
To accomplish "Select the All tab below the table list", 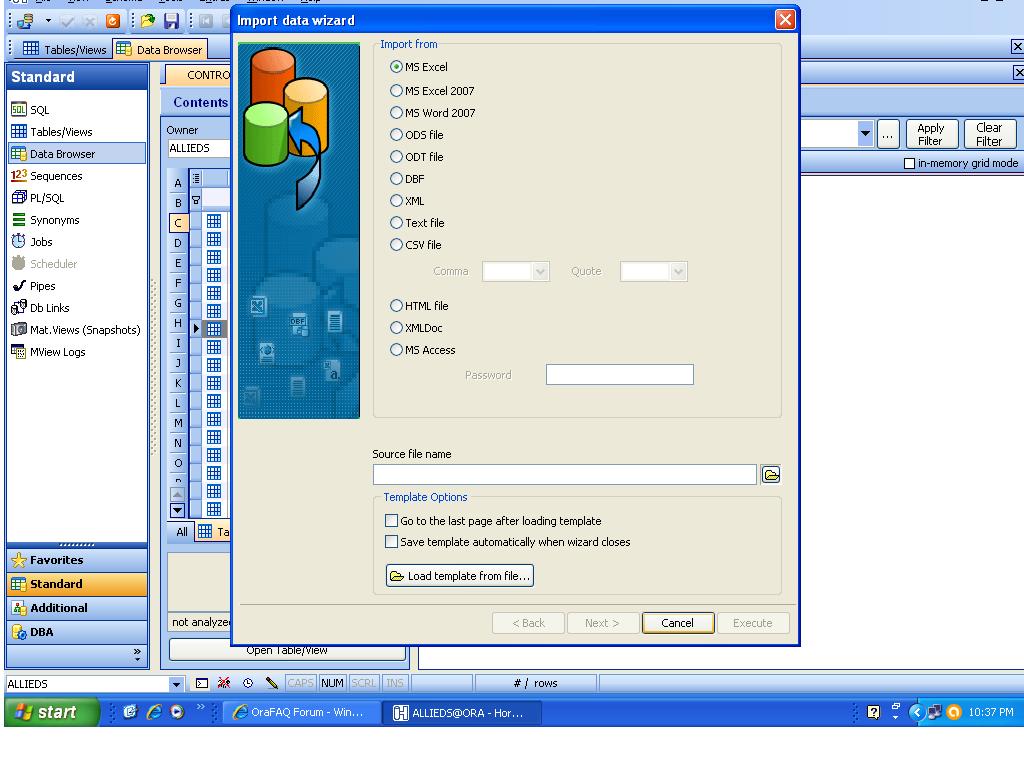I will [x=182, y=532].
